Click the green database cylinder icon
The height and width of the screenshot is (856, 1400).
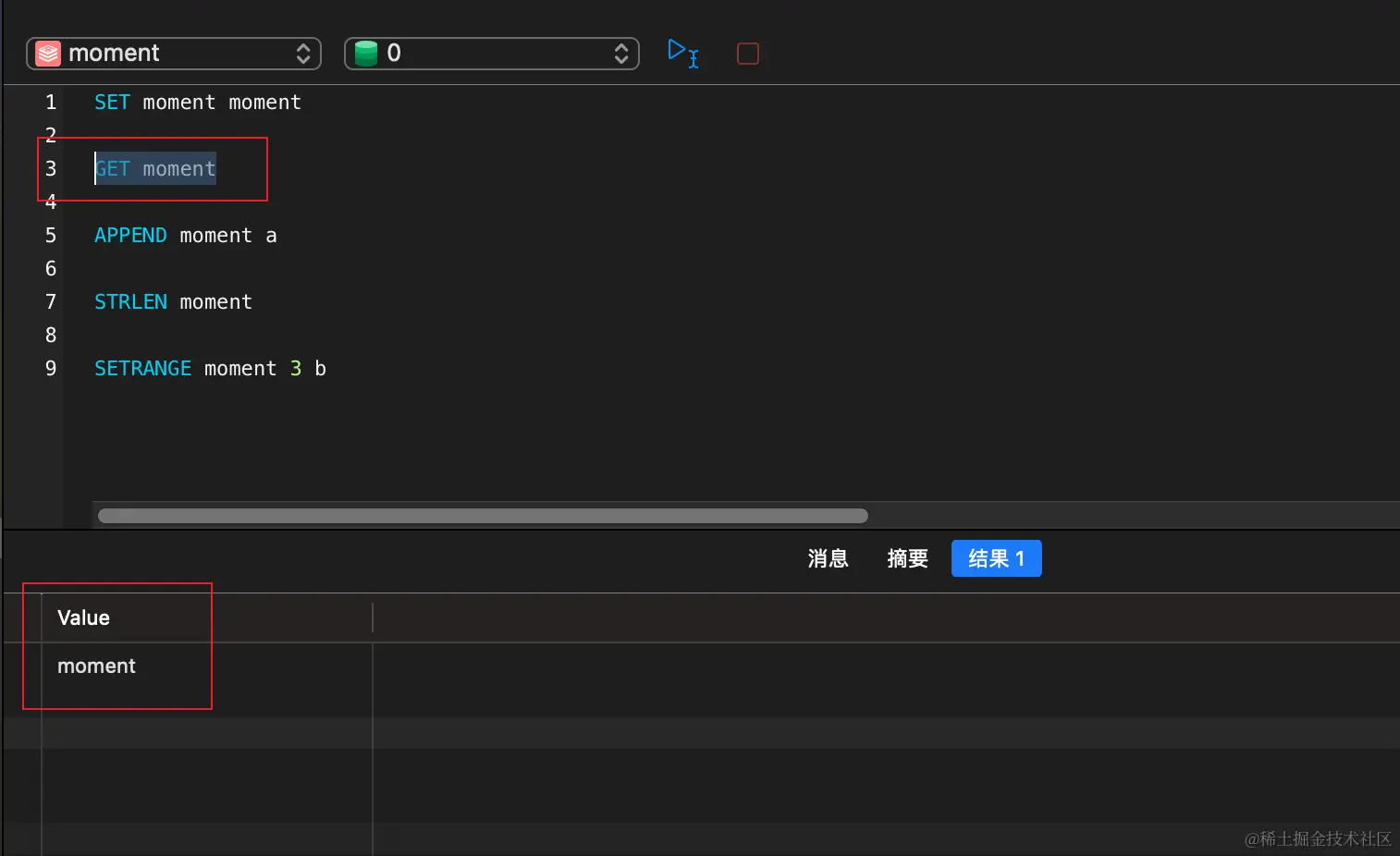point(366,54)
